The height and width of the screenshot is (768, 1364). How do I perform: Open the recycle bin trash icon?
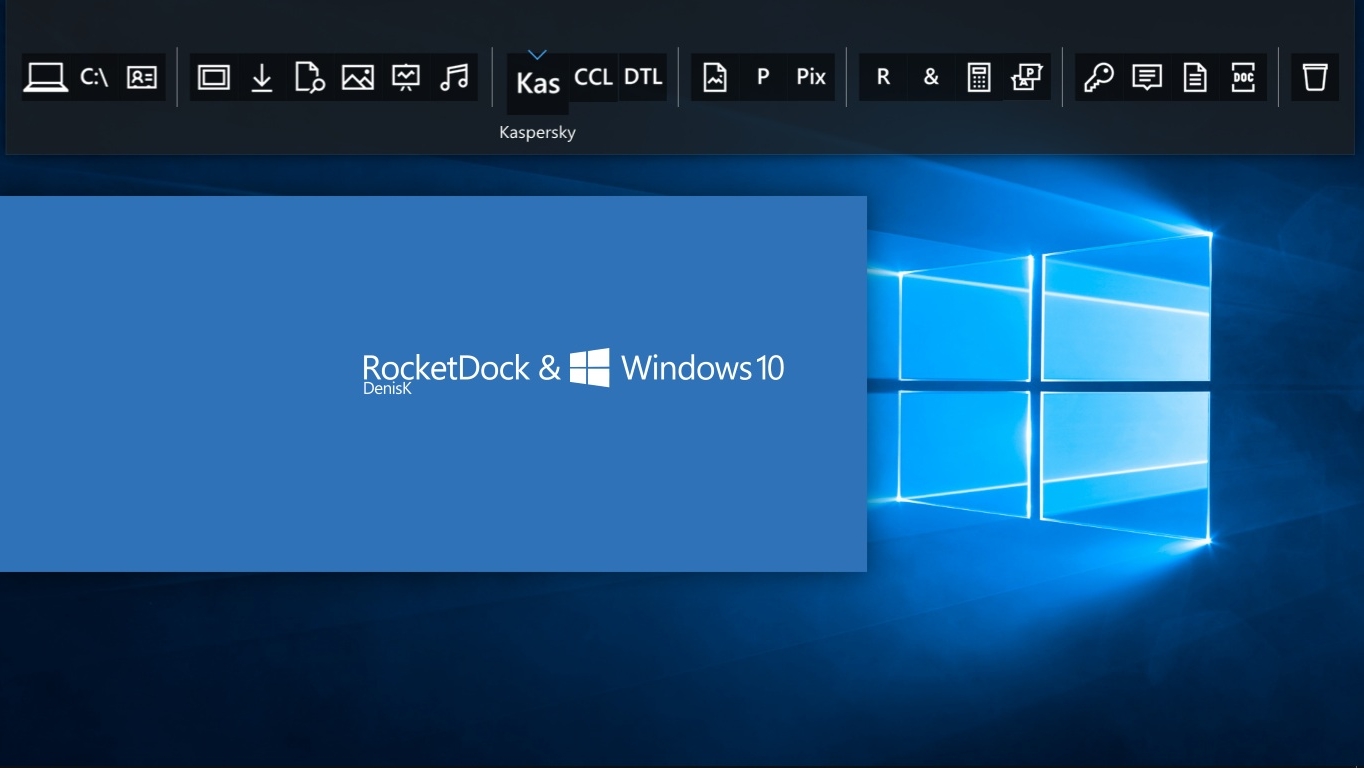[x=1315, y=77]
